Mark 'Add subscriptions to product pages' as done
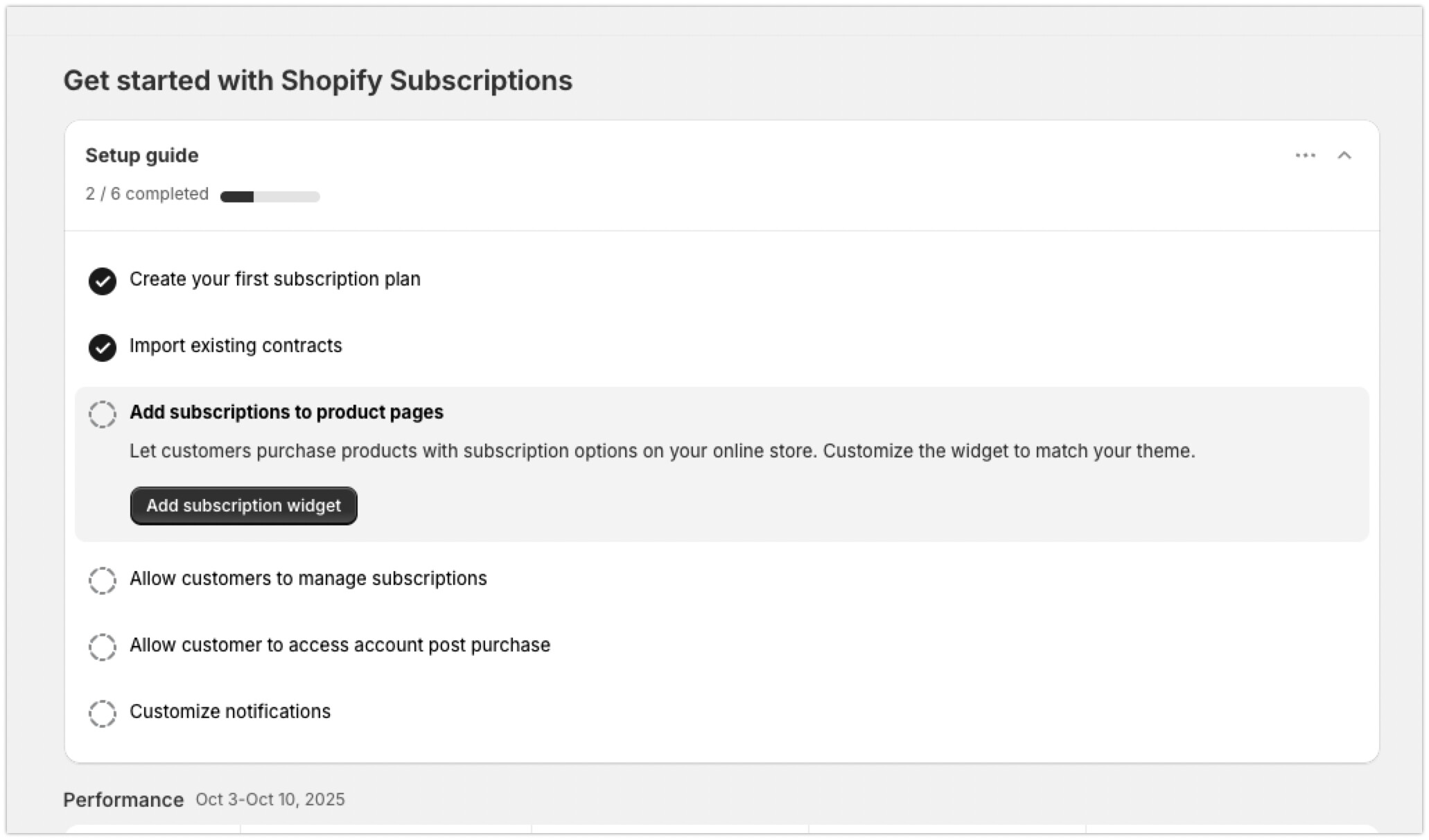This screenshot has height=840, width=1429. click(x=103, y=414)
